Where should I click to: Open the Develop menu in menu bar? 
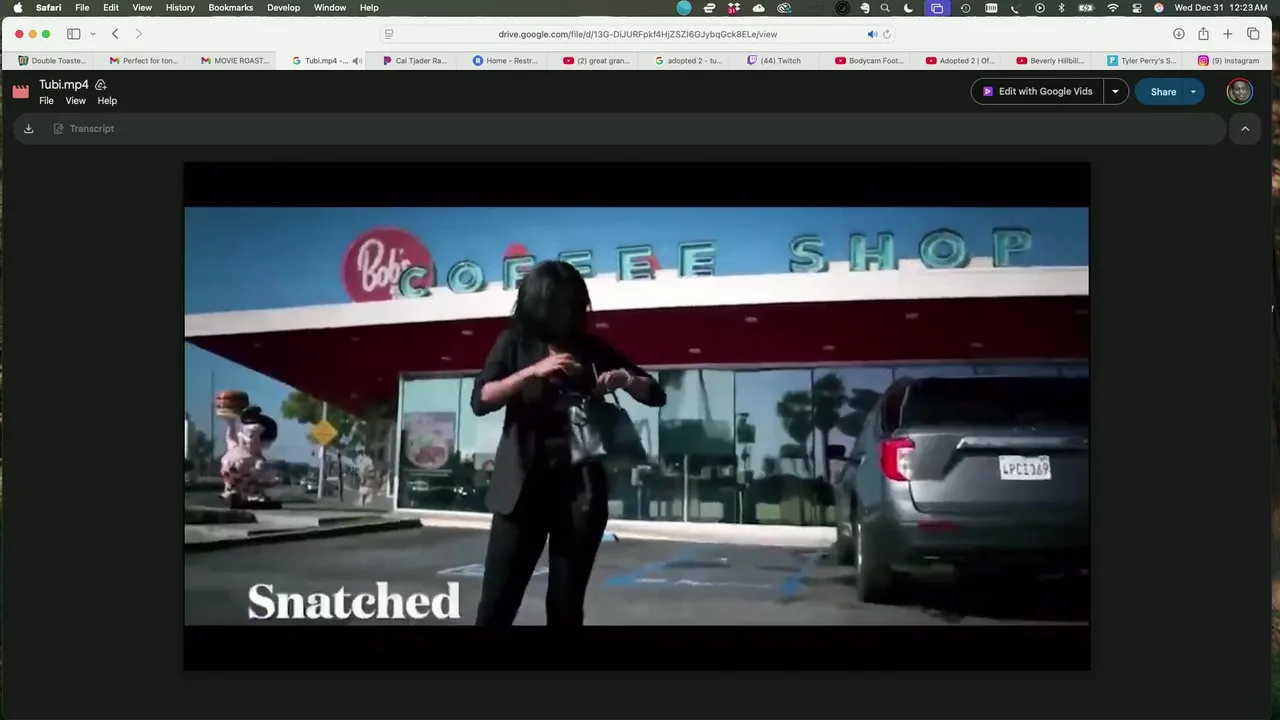(284, 8)
